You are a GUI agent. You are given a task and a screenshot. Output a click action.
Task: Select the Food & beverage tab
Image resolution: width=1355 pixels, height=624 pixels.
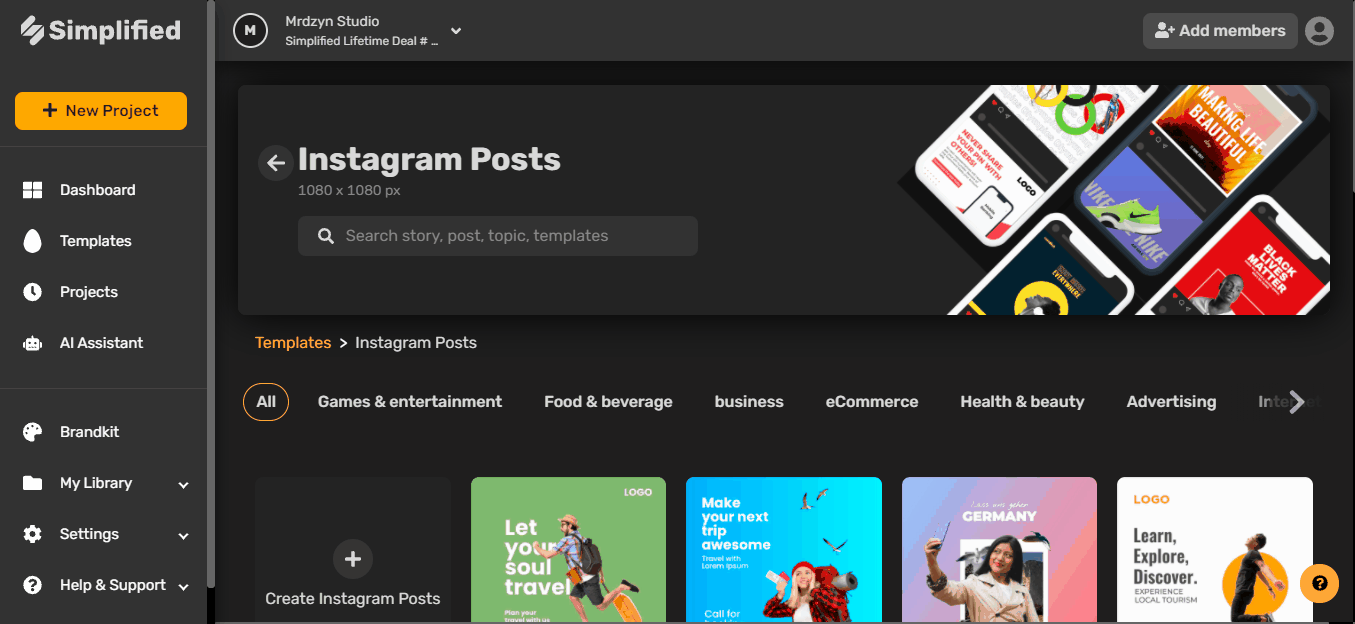608,402
